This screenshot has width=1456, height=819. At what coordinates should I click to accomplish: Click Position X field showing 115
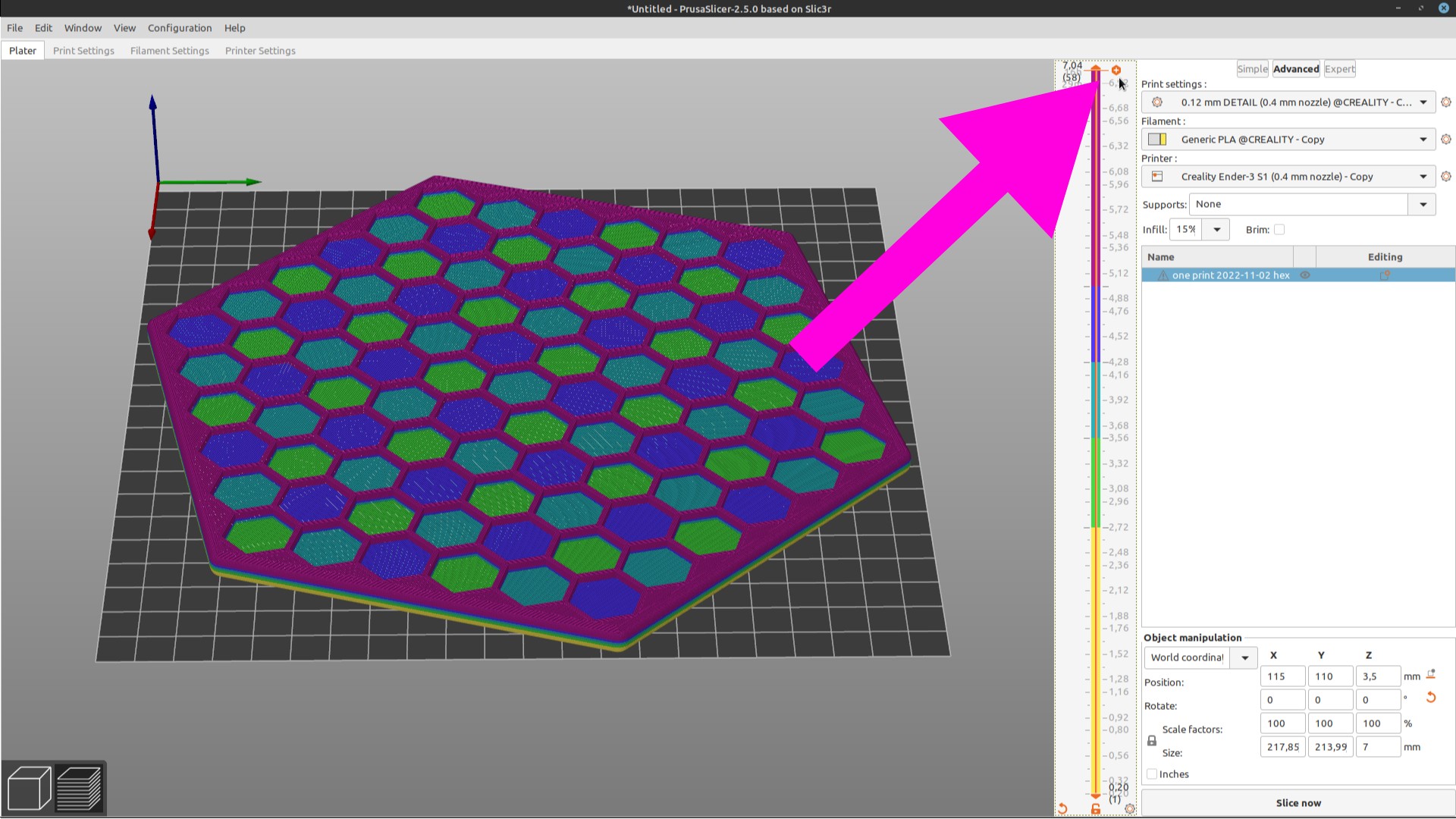[x=1282, y=676]
